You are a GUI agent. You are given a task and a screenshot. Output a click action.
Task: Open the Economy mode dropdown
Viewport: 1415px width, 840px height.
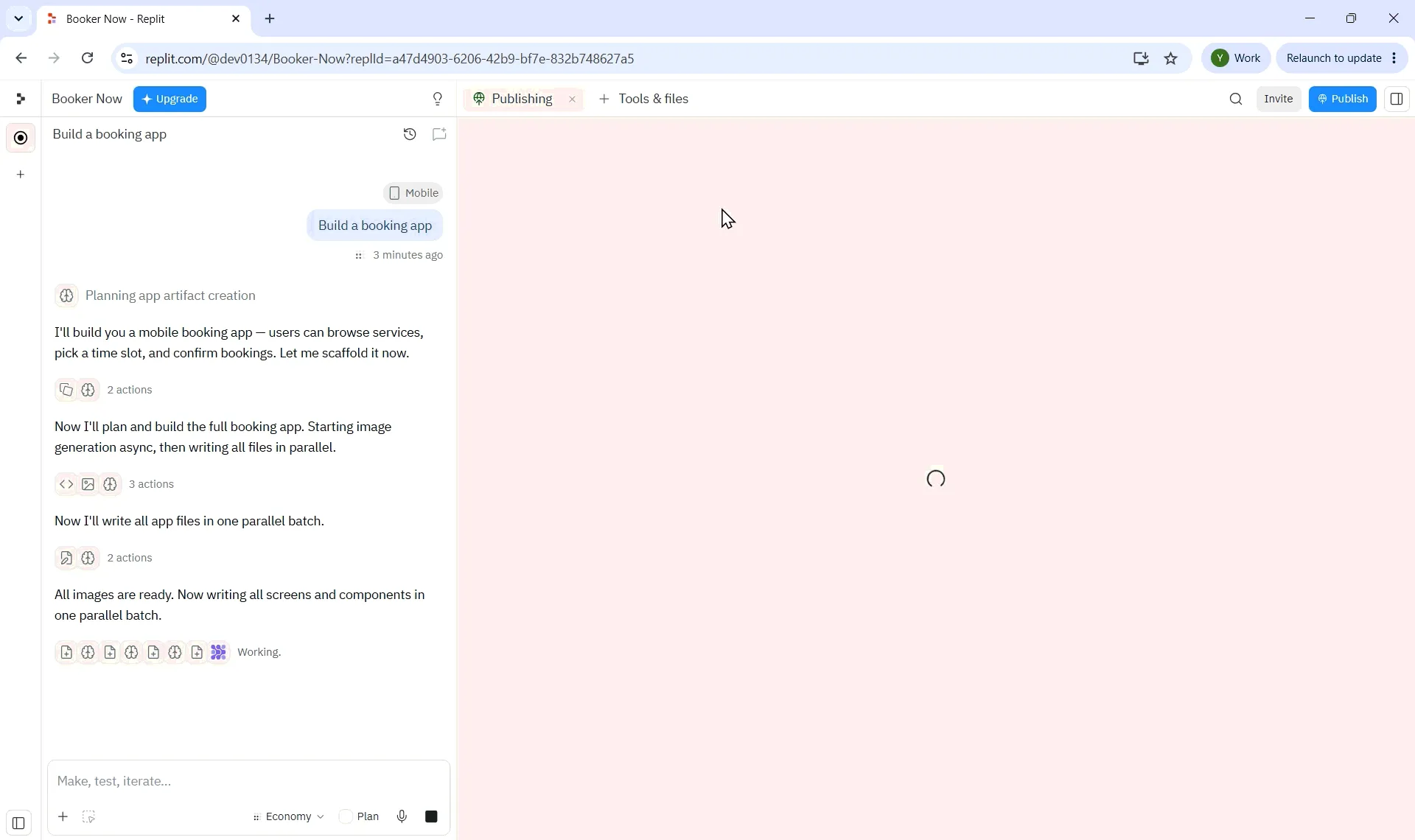click(288, 816)
